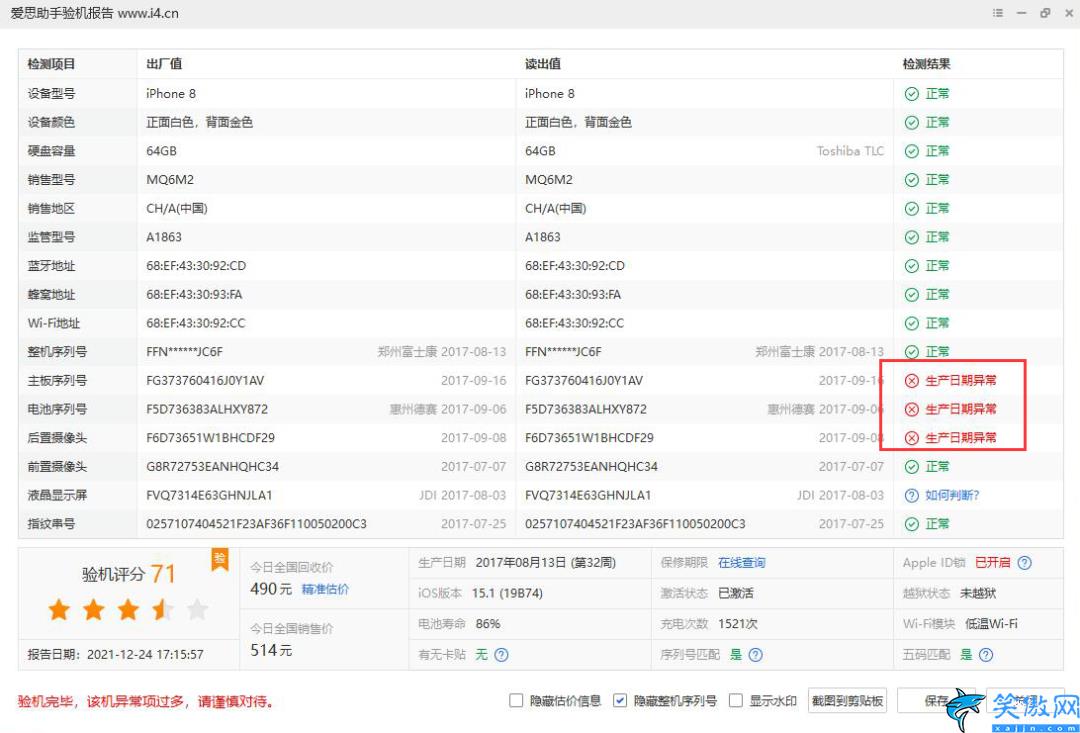Click the charge count 1521次 value
This screenshot has height=733, width=1080.
tap(738, 624)
